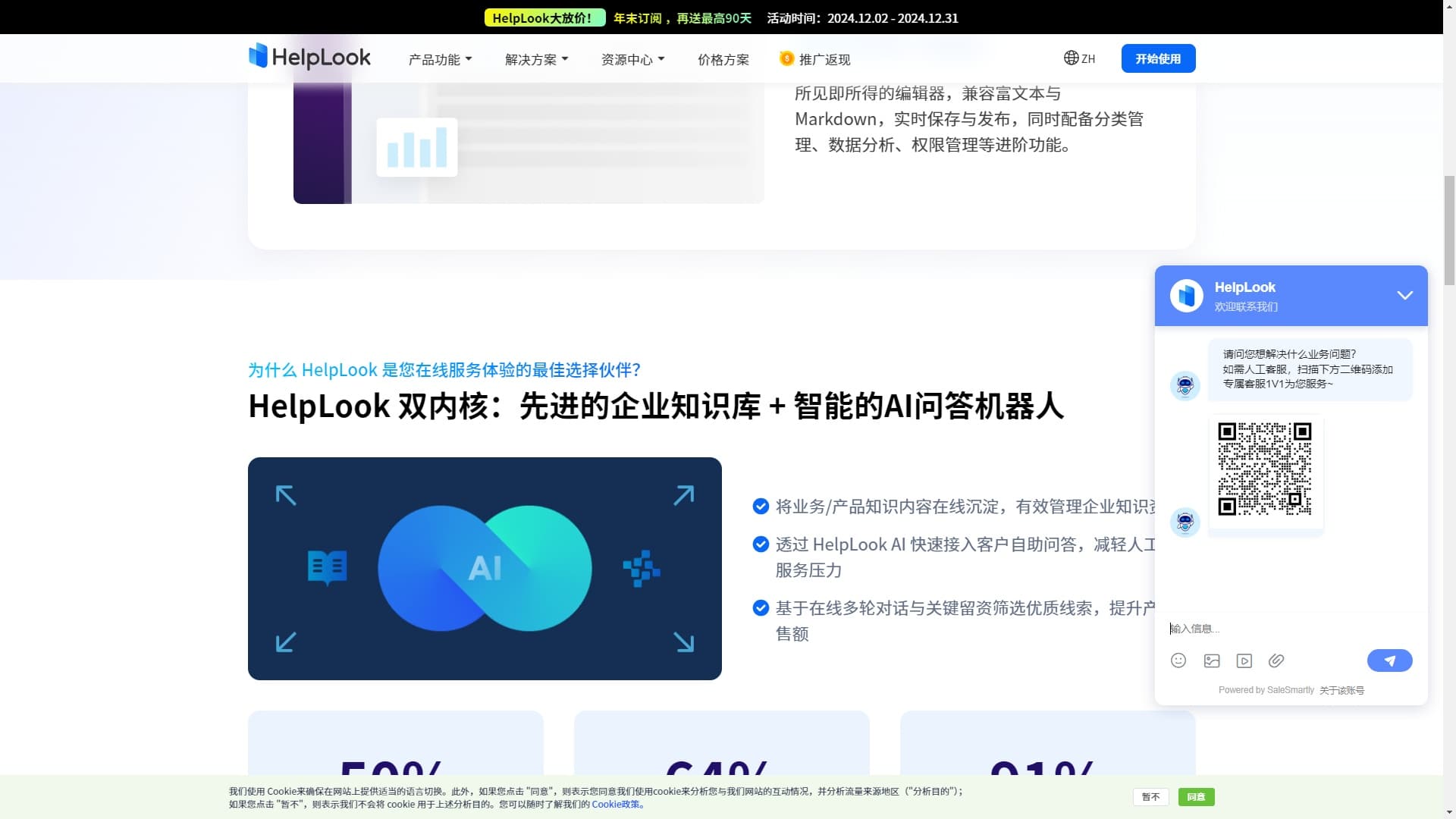Click the HelpLook大放价! promo badge
Image resolution: width=1456 pixels, height=819 pixels.
544,17
